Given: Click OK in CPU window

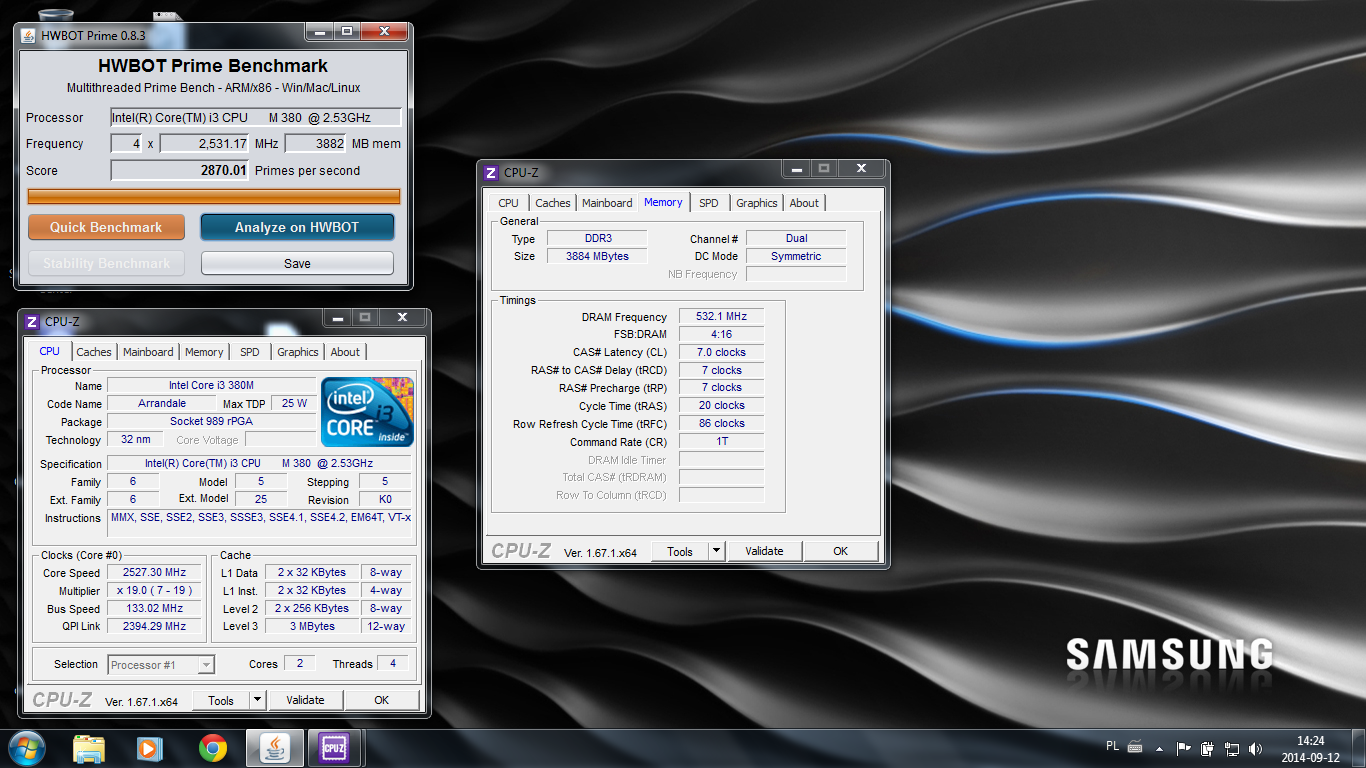Looking at the screenshot, I should [x=381, y=701].
